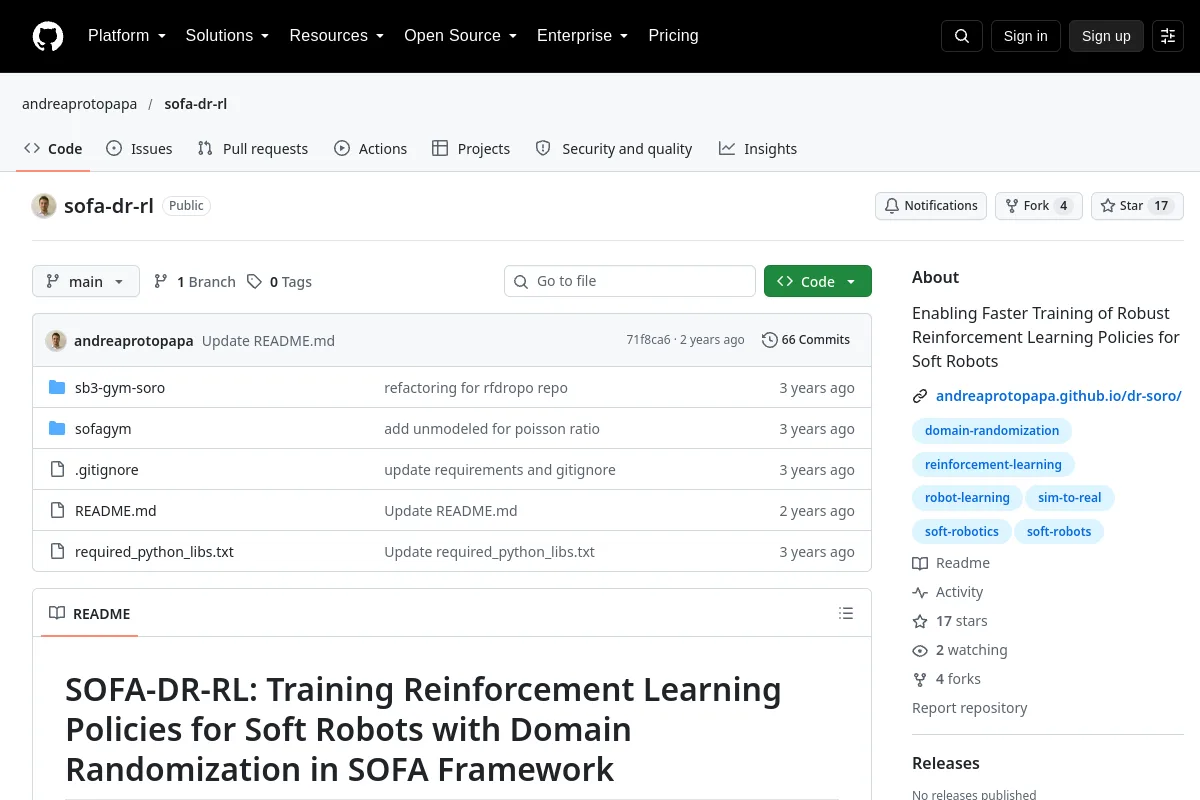The height and width of the screenshot is (800, 1200).
Task: Click the book icon beside Readme
Action: click(x=920, y=563)
